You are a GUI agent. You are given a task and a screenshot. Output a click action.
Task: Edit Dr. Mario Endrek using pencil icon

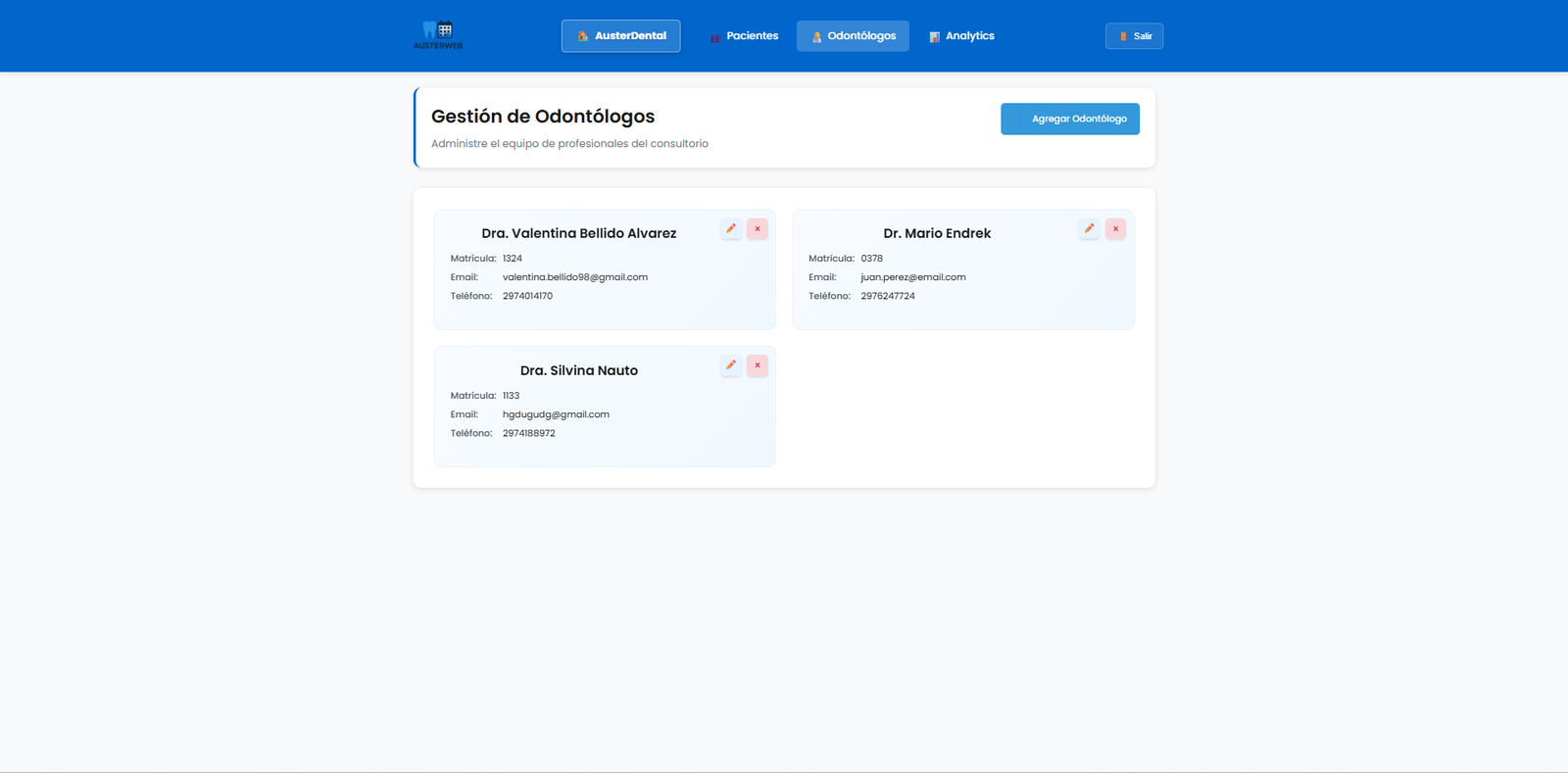[x=1089, y=228]
